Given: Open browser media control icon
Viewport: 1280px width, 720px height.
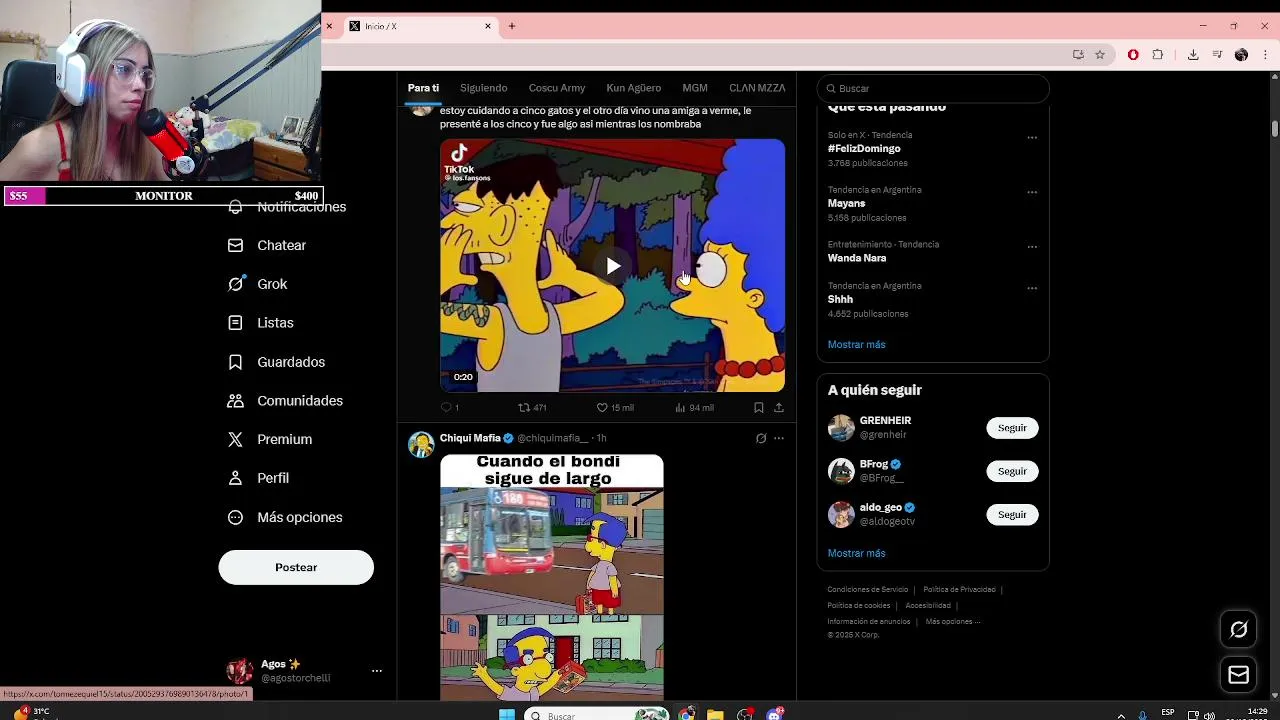Looking at the screenshot, I should [1217, 55].
